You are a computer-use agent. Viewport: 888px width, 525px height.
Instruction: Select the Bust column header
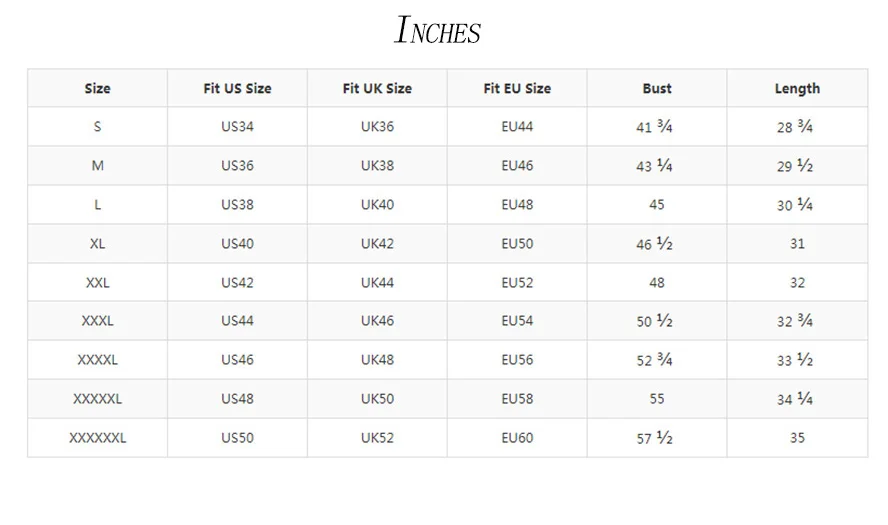pyautogui.click(x=657, y=88)
